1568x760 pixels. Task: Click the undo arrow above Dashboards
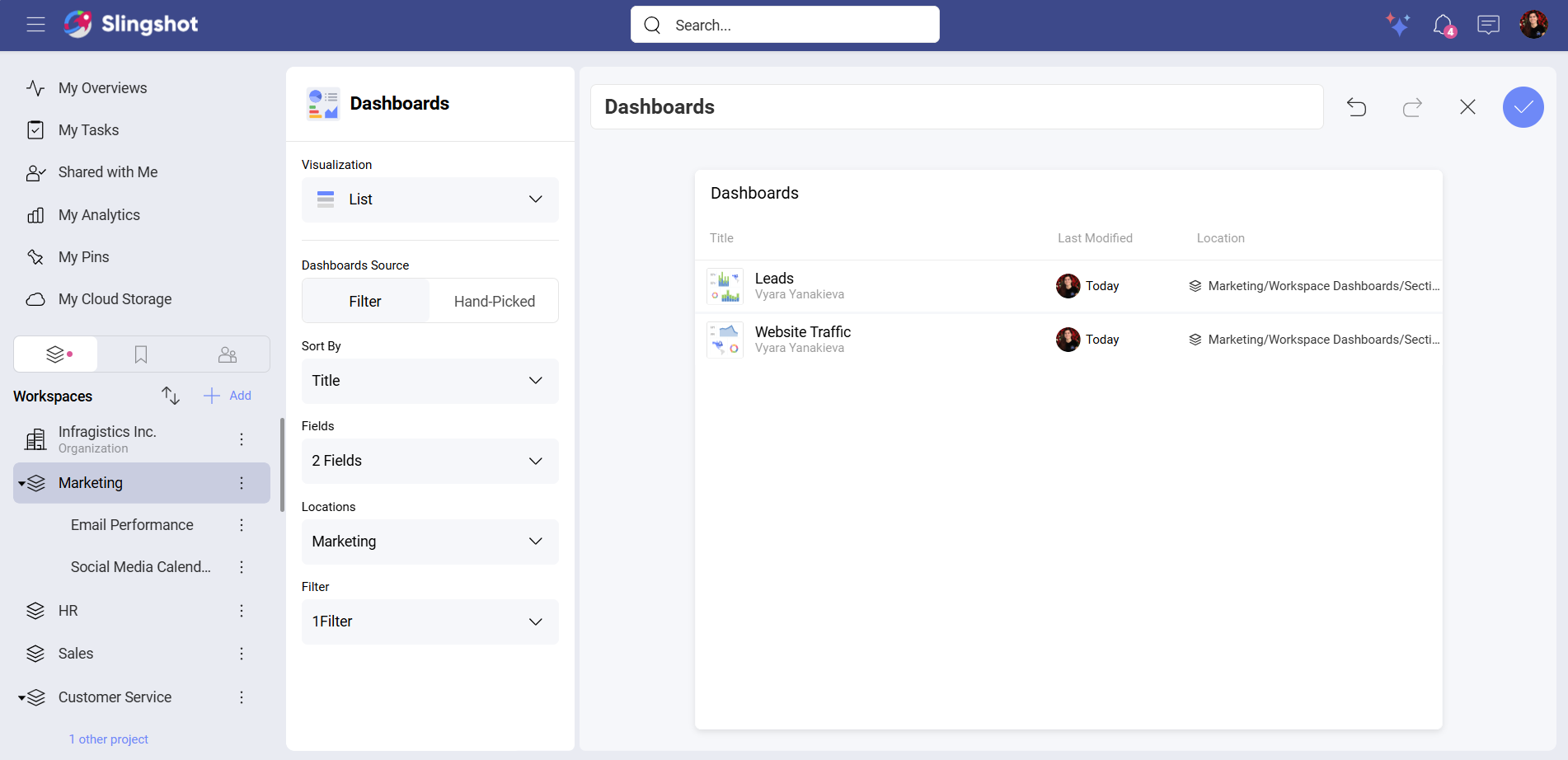click(x=1357, y=106)
